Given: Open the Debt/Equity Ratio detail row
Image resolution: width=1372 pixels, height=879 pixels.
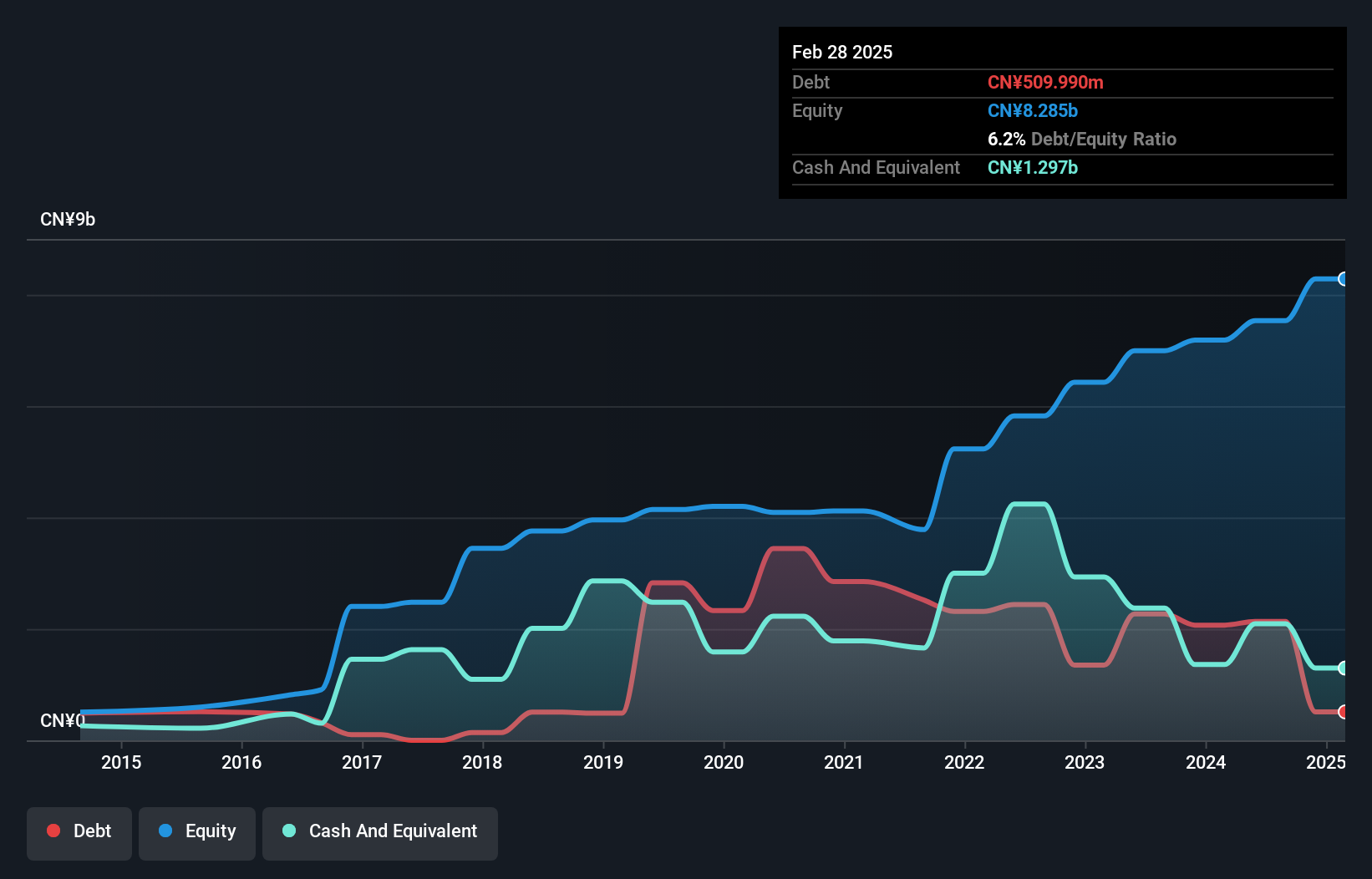Looking at the screenshot, I should [x=1082, y=139].
